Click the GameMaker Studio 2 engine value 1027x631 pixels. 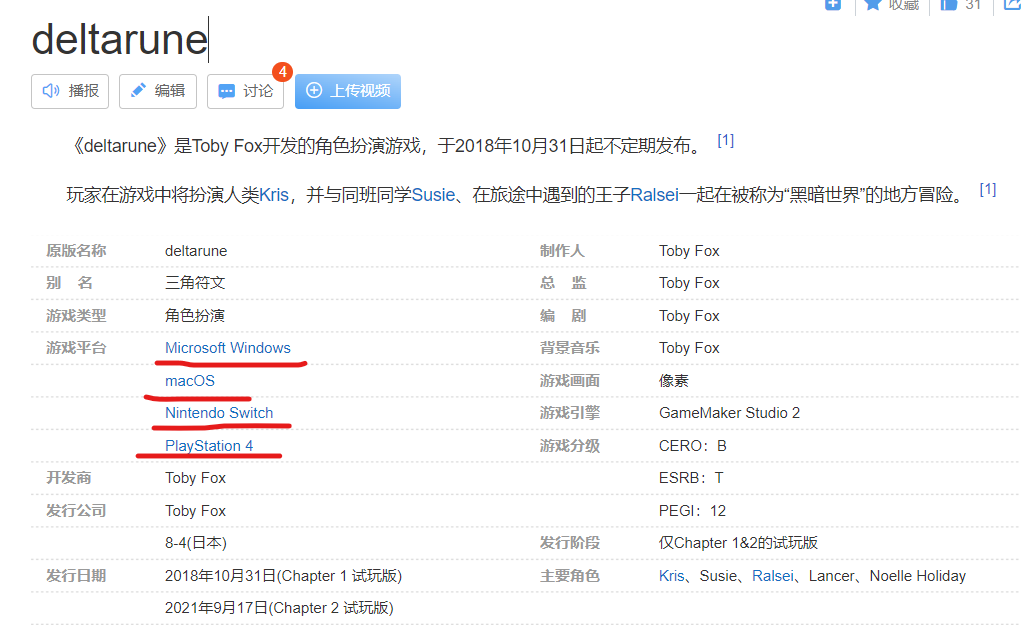[730, 413]
